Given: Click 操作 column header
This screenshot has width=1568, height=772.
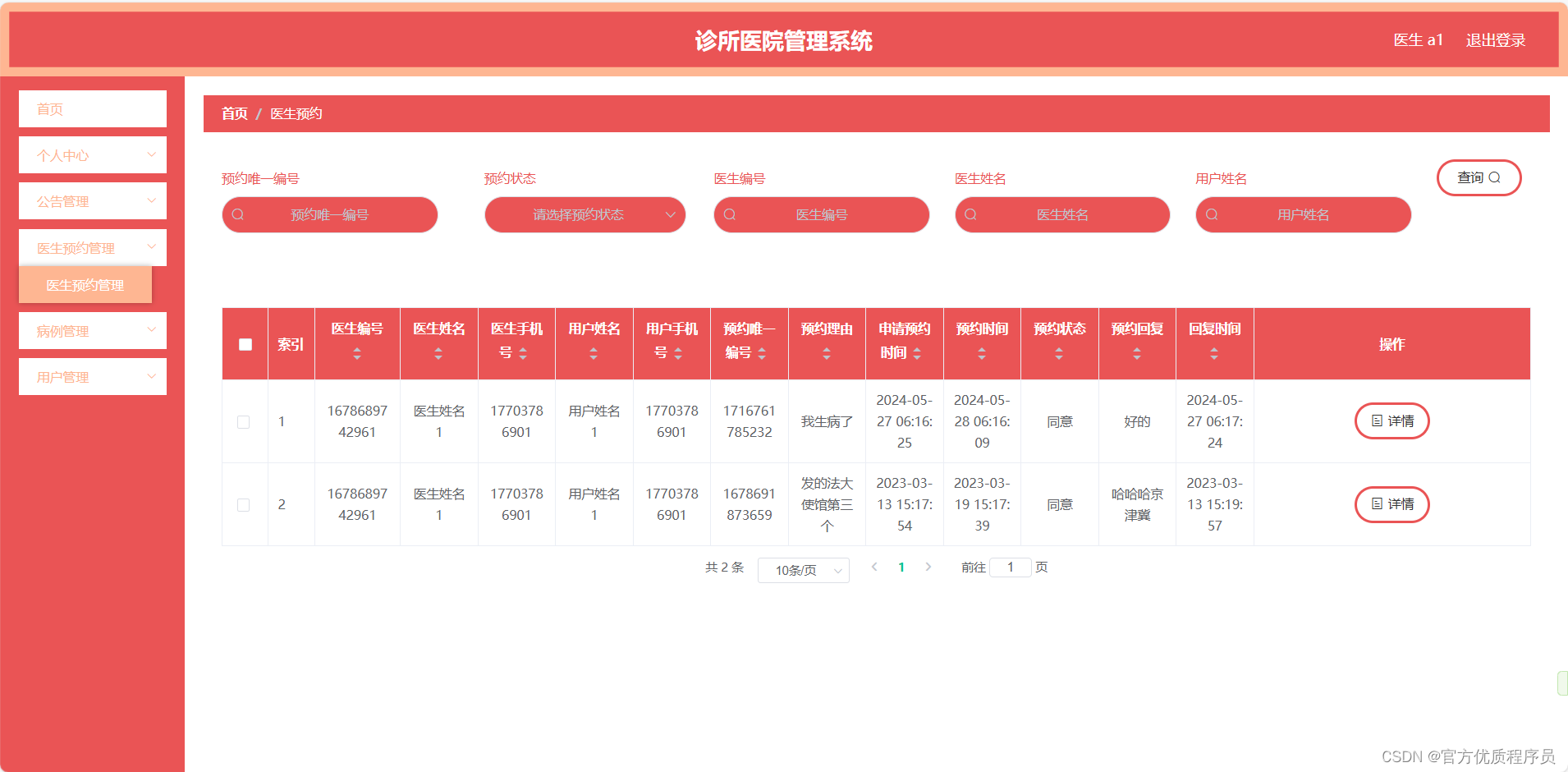Looking at the screenshot, I should click(x=1391, y=344).
